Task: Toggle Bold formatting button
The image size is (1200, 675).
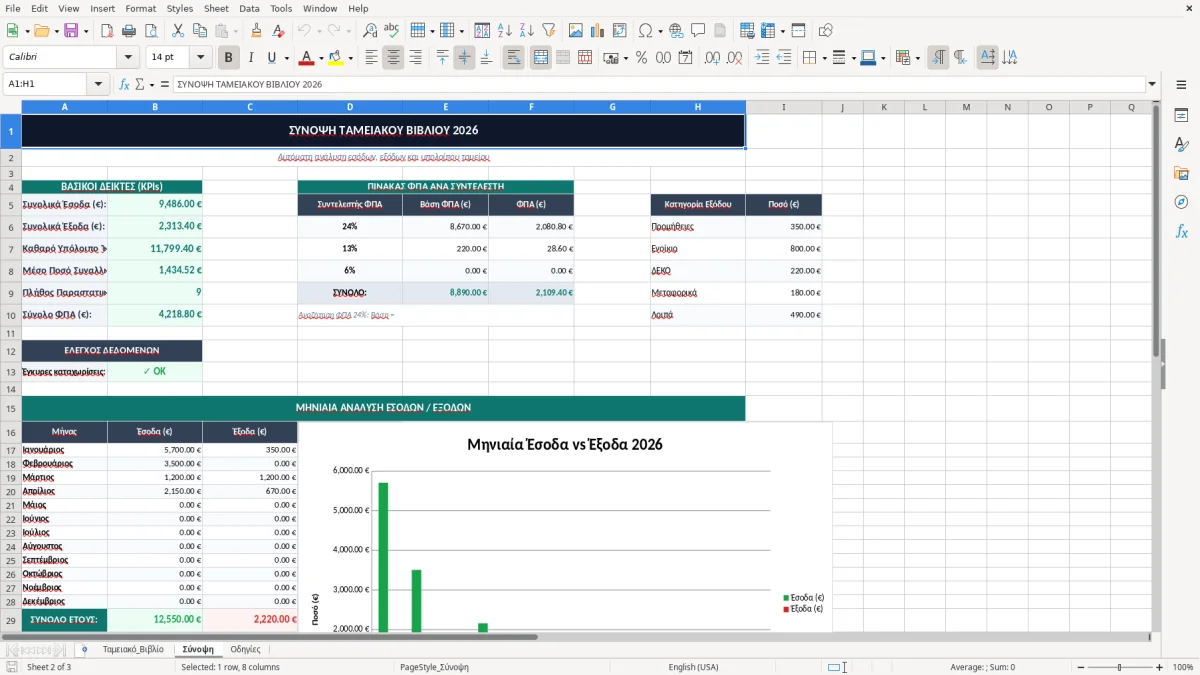Action: pyautogui.click(x=228, y=58)
